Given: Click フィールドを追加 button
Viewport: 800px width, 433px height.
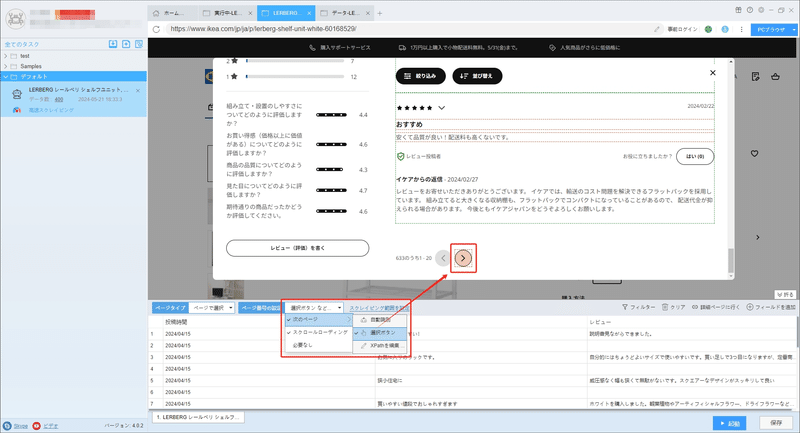Looking at the screenshot, I should pyautogui.click(x=771, y=307).
